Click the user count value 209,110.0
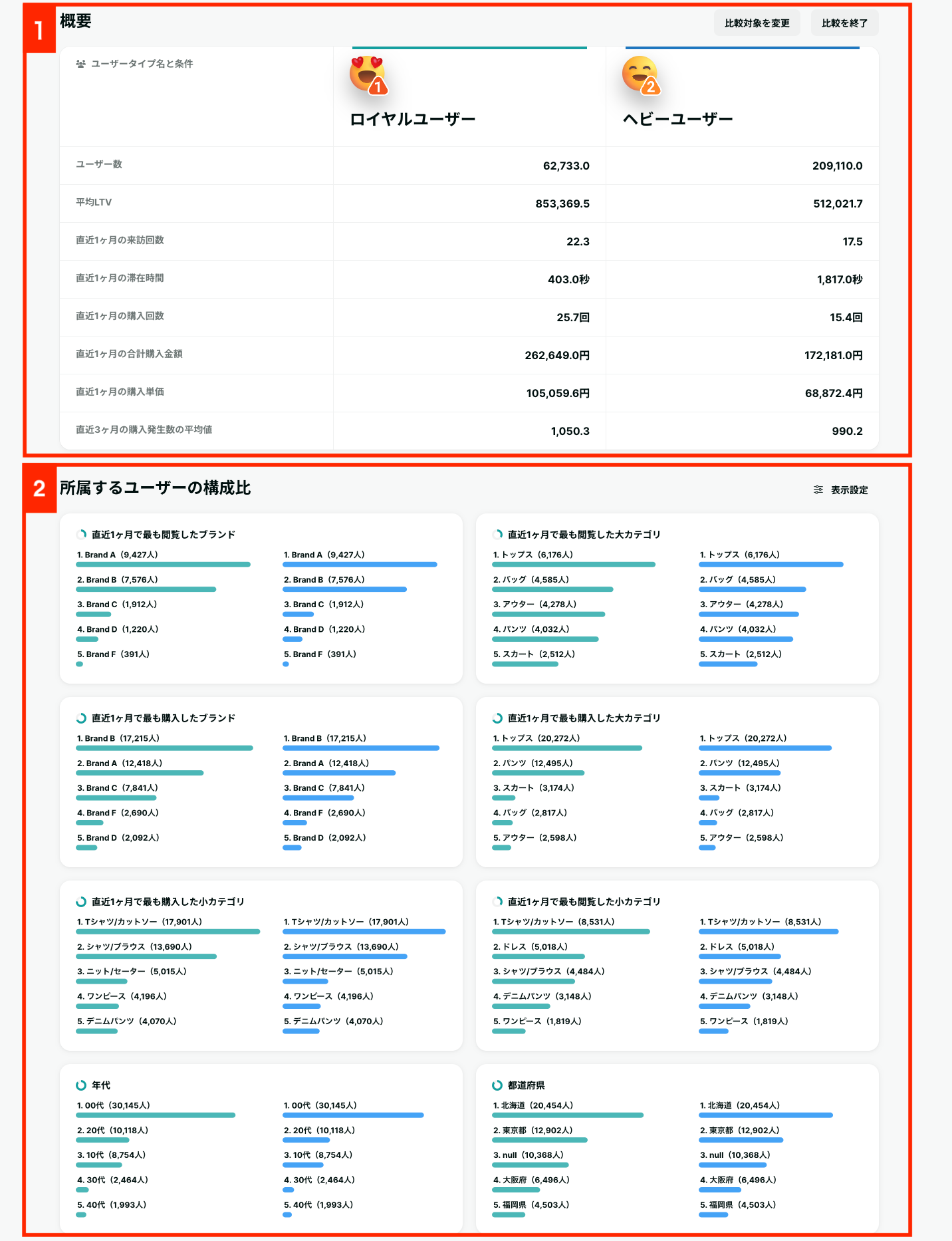 [838, 166]
